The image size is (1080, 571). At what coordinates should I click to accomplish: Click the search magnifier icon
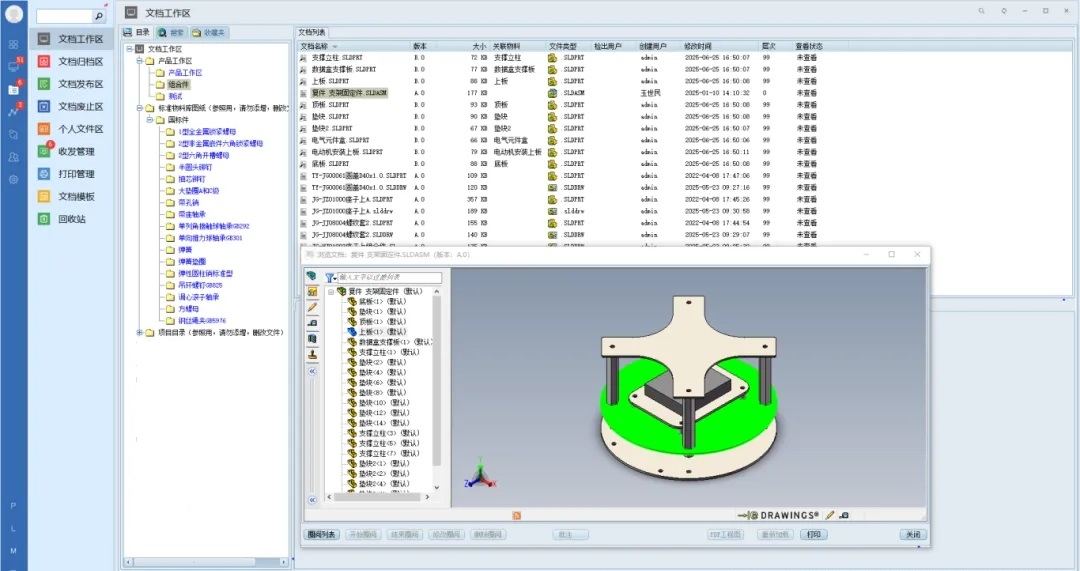(98, 17)
